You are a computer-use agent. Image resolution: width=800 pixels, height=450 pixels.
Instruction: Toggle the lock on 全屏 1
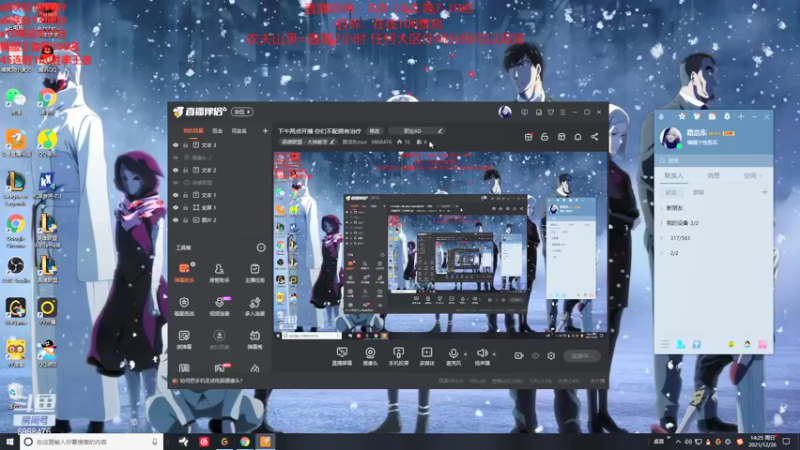point(186,208)
